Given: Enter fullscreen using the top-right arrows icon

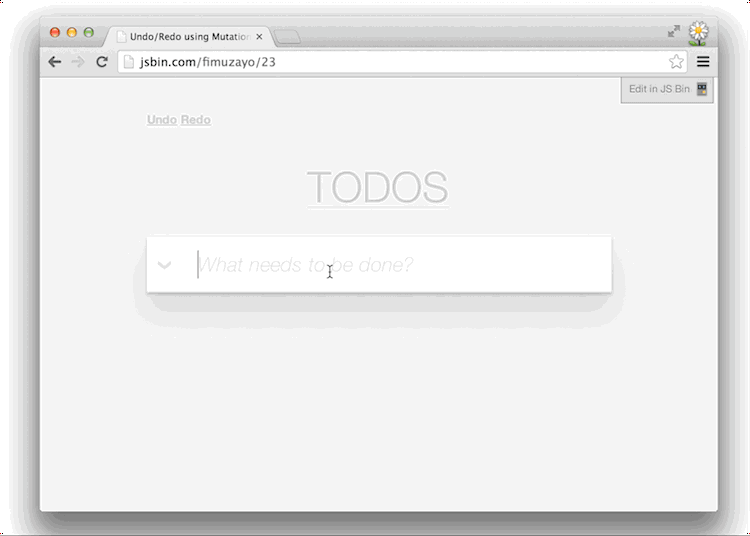Looking at the screenshot, I should click(x=674, y=32).
